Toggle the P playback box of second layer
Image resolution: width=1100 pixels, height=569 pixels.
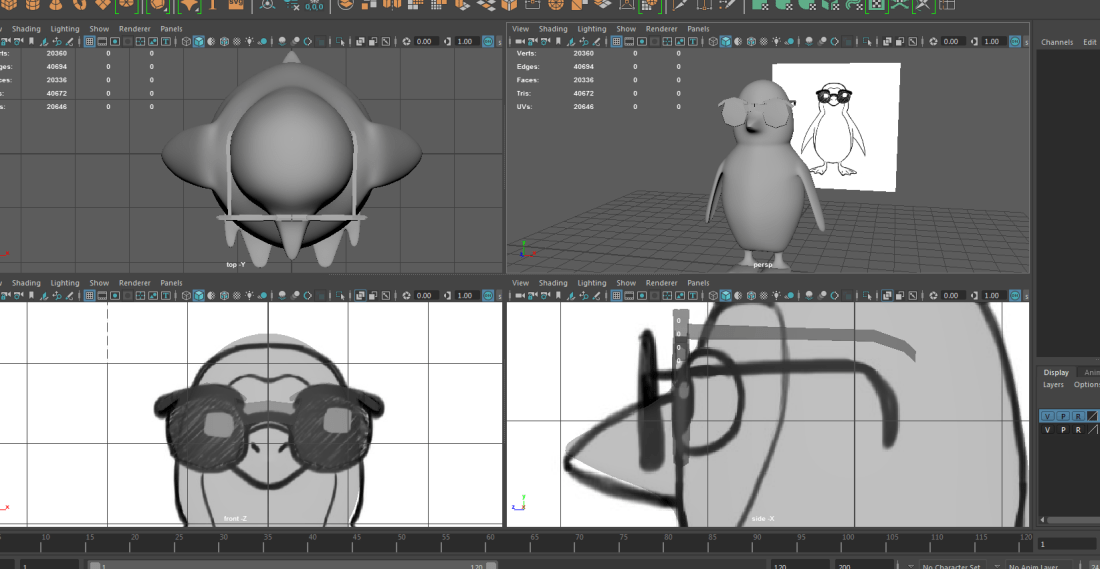coord(1062,430)
